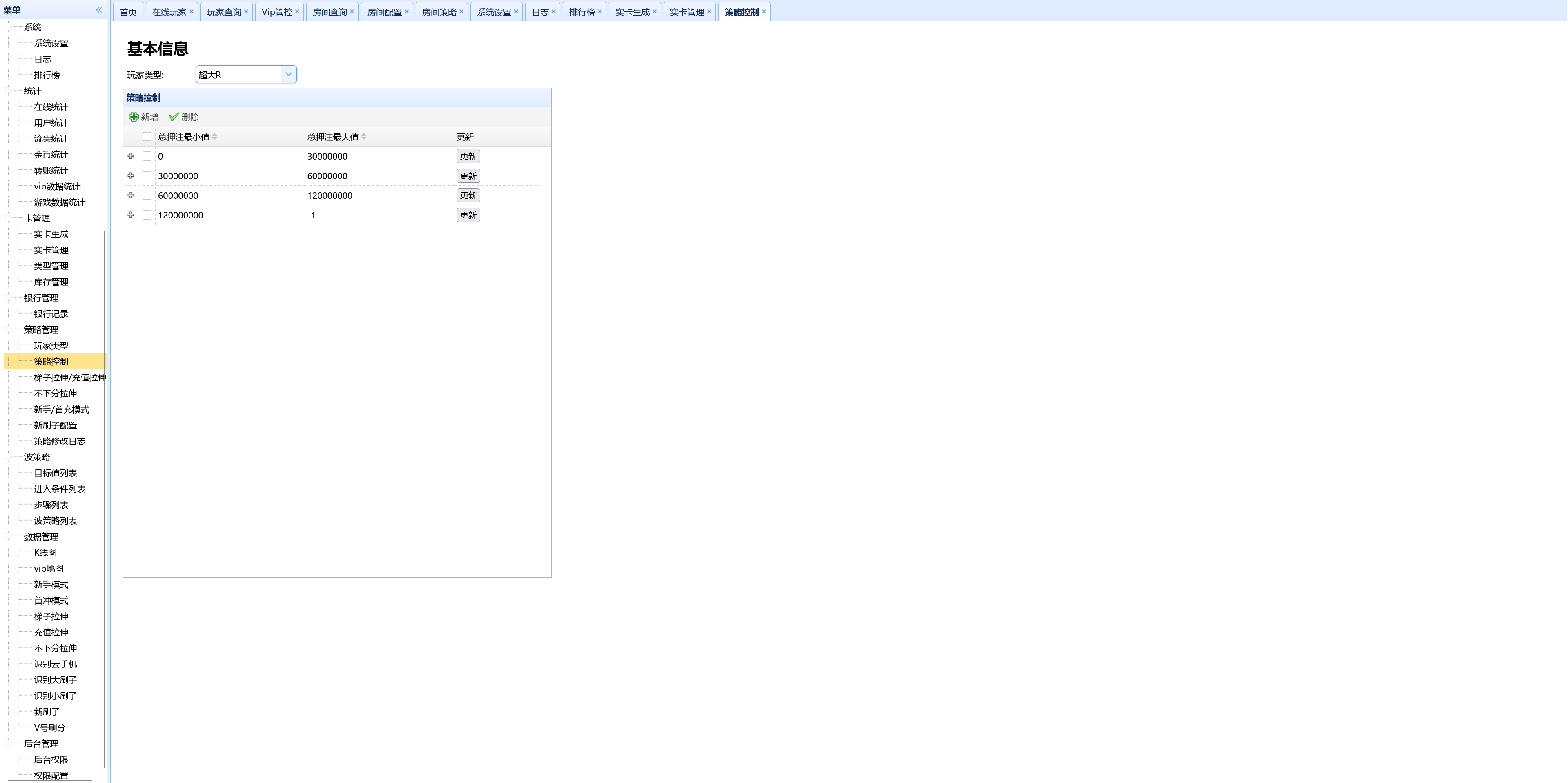Image resolution: width=1568 pixels, height=783 pixels.
Task: Click 更新 button for first row
Action: coord(468,156)
